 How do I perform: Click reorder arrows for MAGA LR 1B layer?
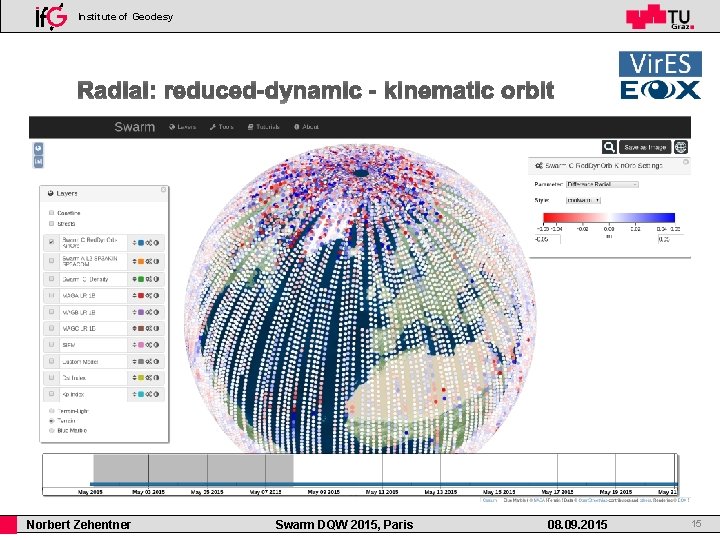click(x=135, y=296)
